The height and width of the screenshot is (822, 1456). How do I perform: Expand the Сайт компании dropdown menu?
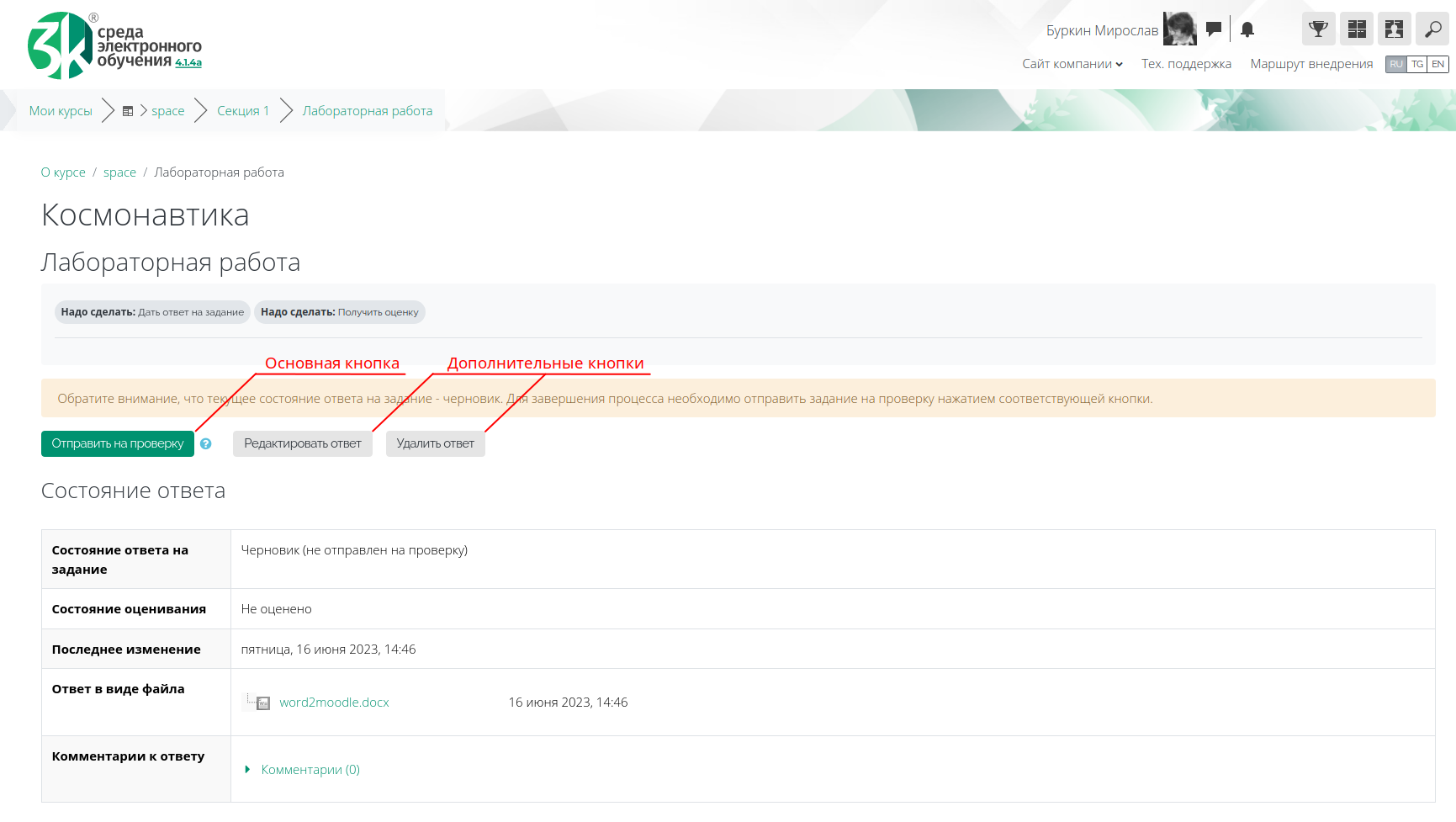click(1072, 64)
